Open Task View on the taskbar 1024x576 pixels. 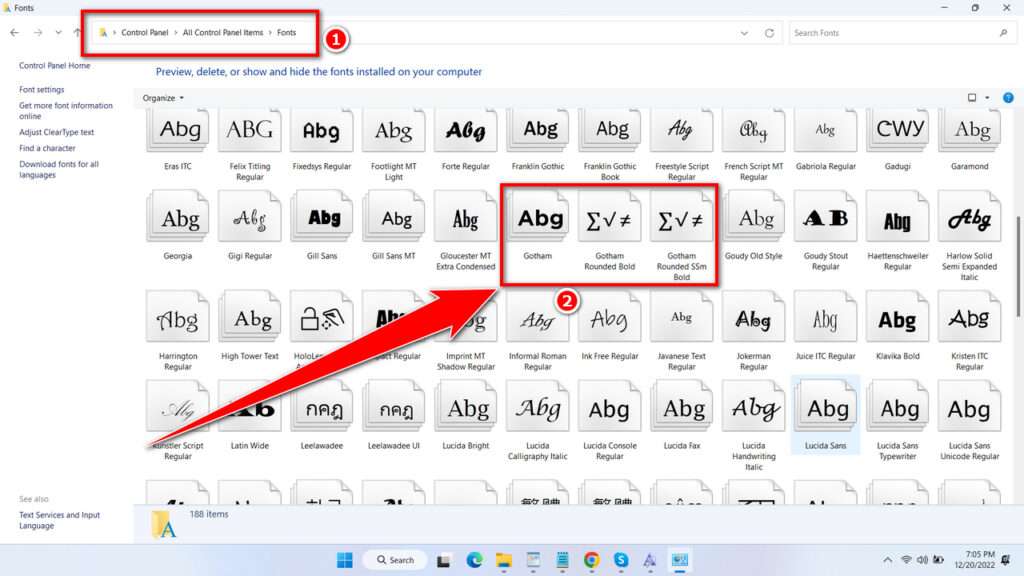pyautogui.click(x=444, y=560)
